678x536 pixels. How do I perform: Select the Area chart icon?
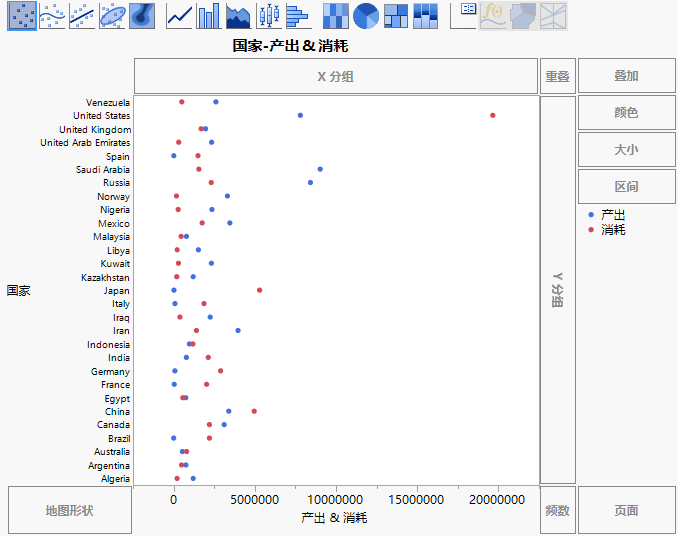pyautogui.click(x=238, y=15)
